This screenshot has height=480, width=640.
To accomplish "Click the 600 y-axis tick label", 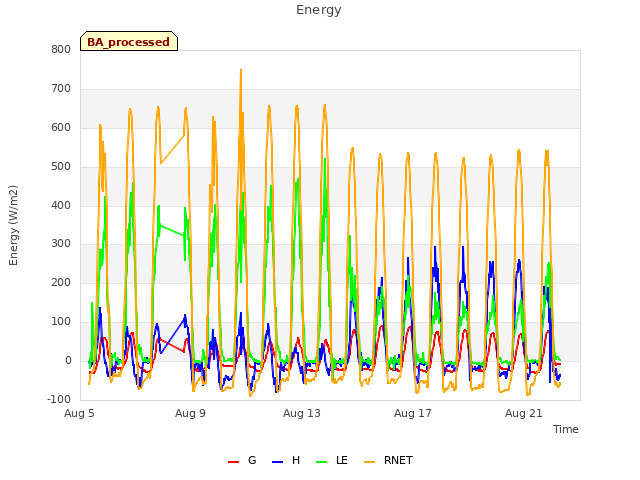I will 61,127.
